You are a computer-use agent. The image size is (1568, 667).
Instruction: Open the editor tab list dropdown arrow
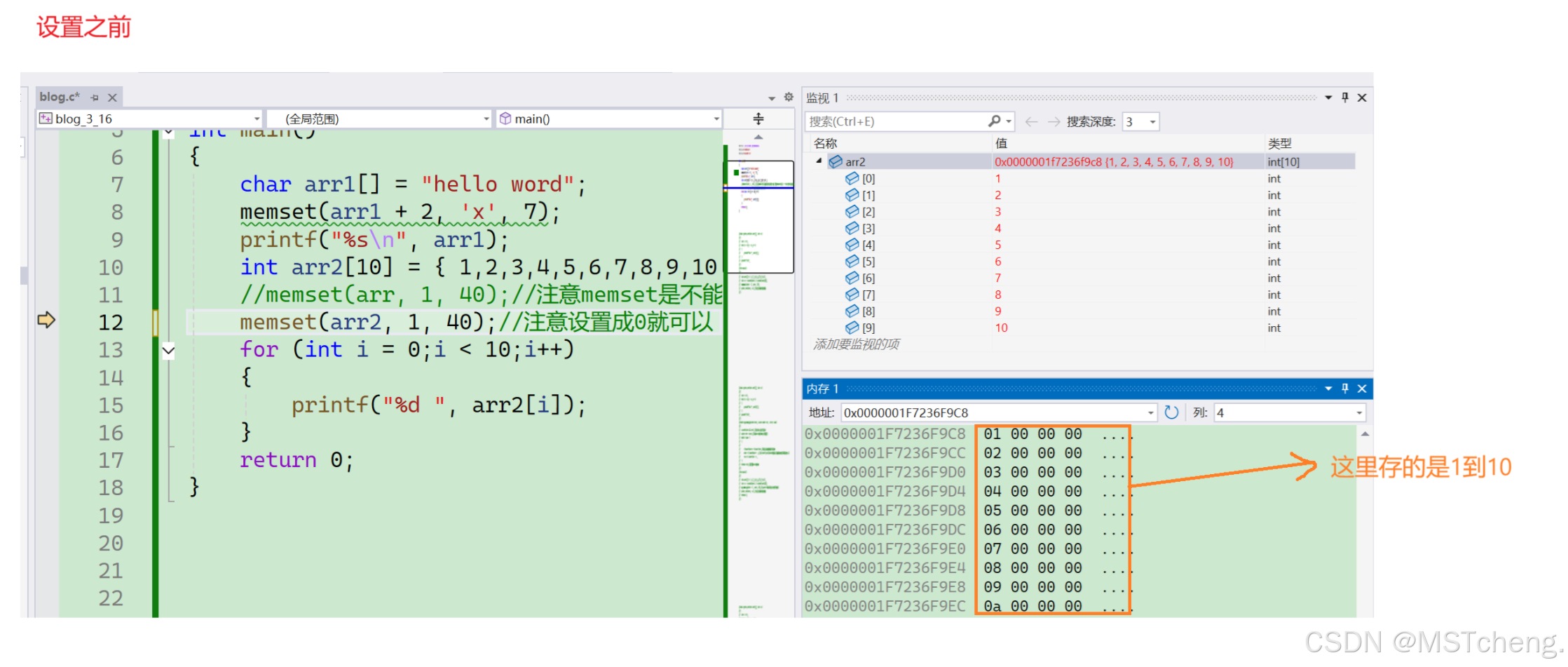[x=771, y=98]
